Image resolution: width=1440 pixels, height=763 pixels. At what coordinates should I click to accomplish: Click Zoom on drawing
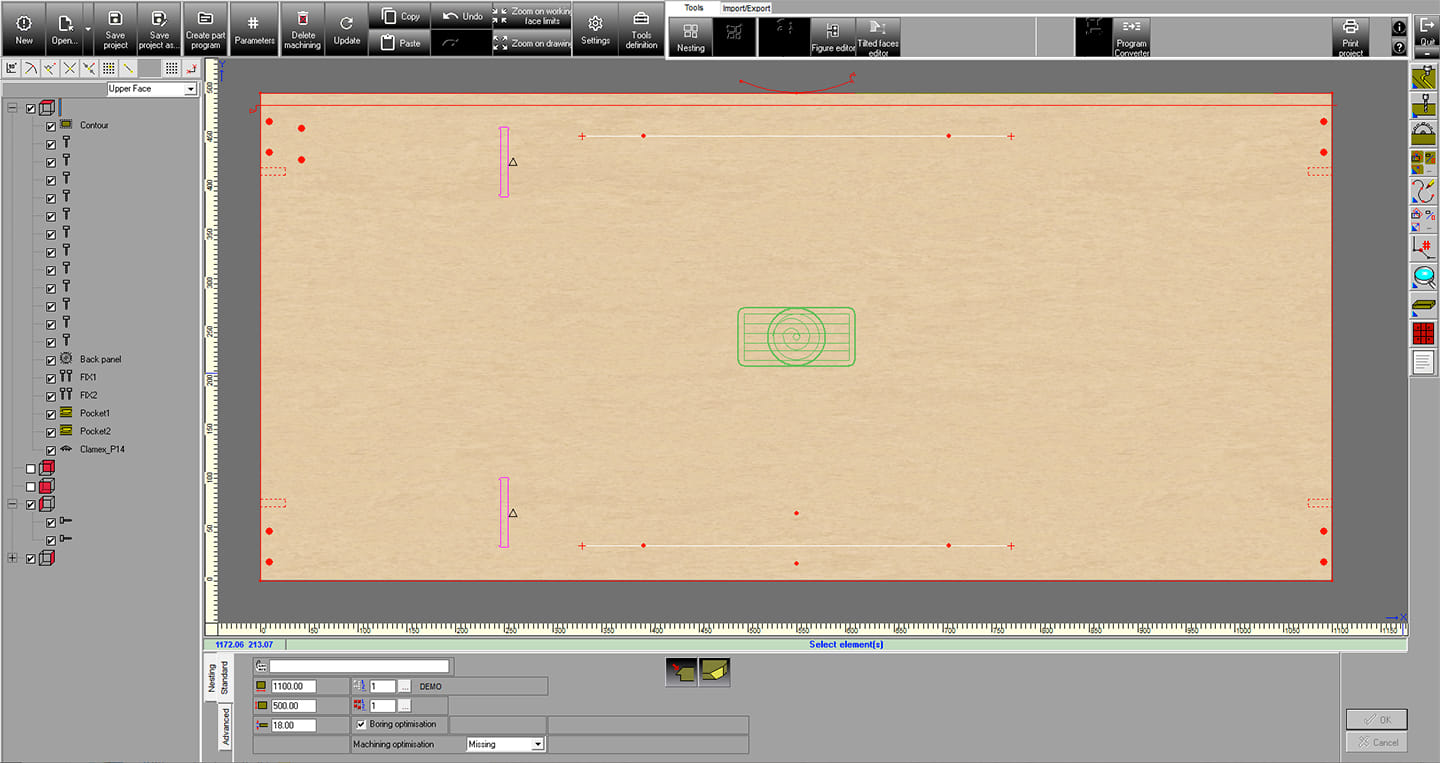[532, 43]
